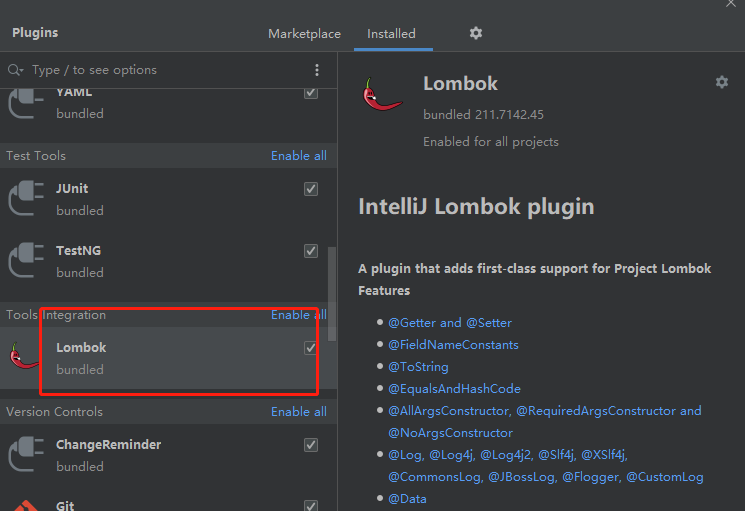Open the @EqualsAndHashCode link

point(454,389)
